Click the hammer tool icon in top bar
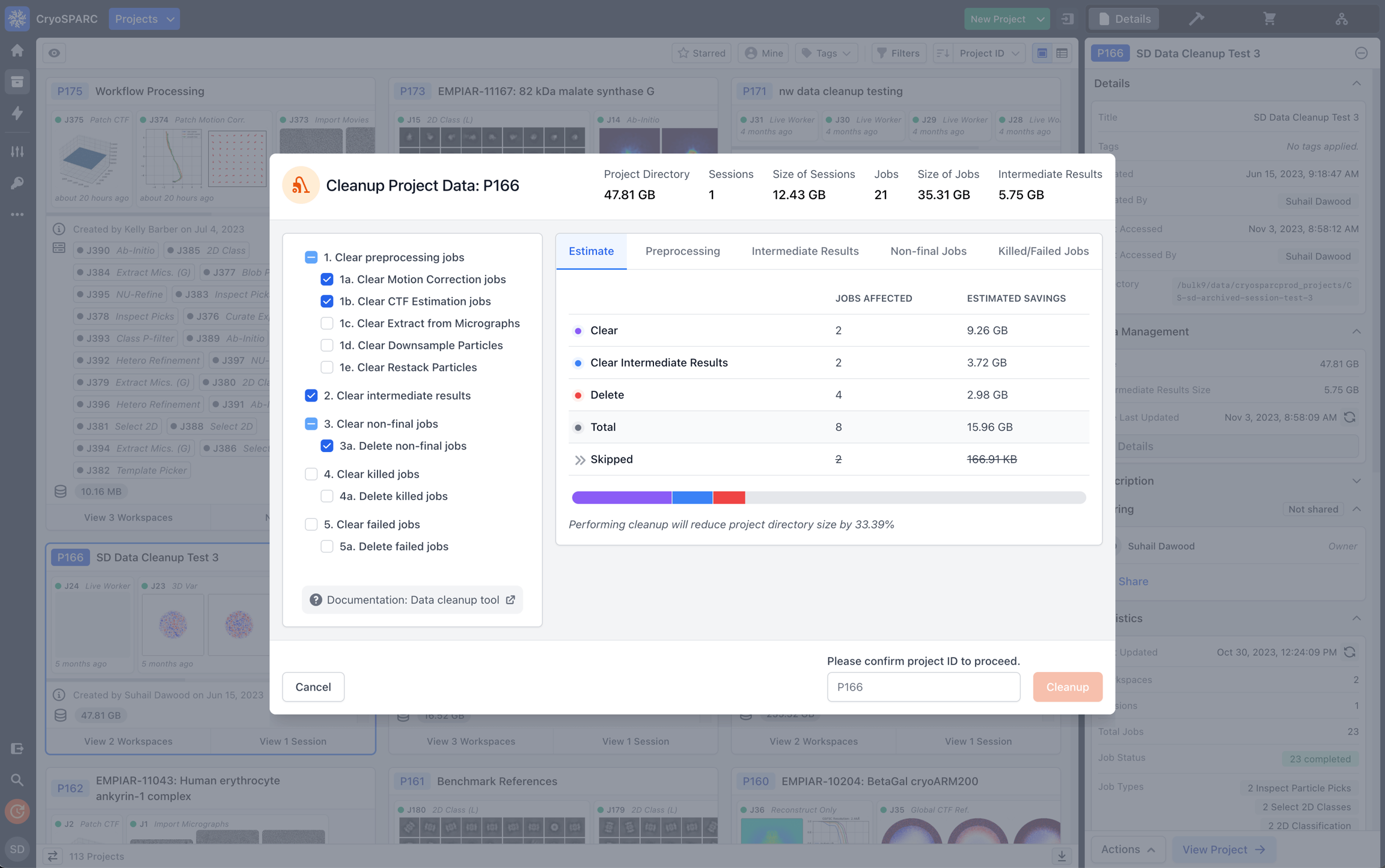 pyautogui.click(x=1197, y=19)
